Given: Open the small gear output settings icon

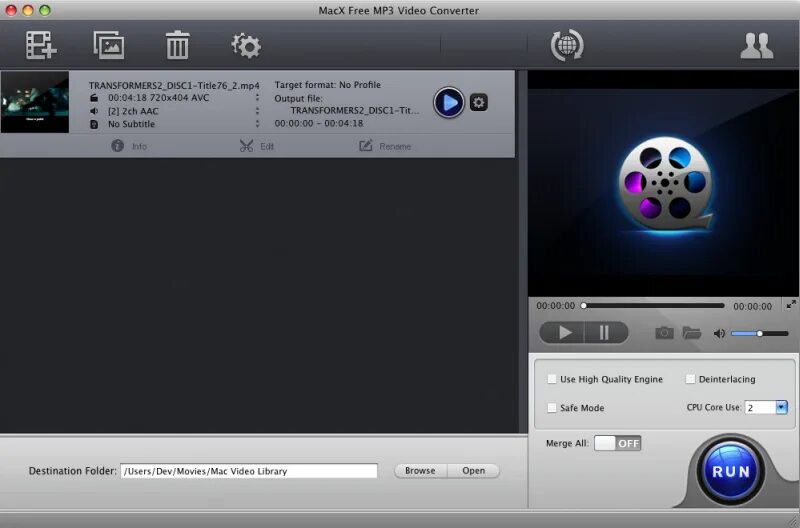Looking at the screenshot, I should 478,103.
